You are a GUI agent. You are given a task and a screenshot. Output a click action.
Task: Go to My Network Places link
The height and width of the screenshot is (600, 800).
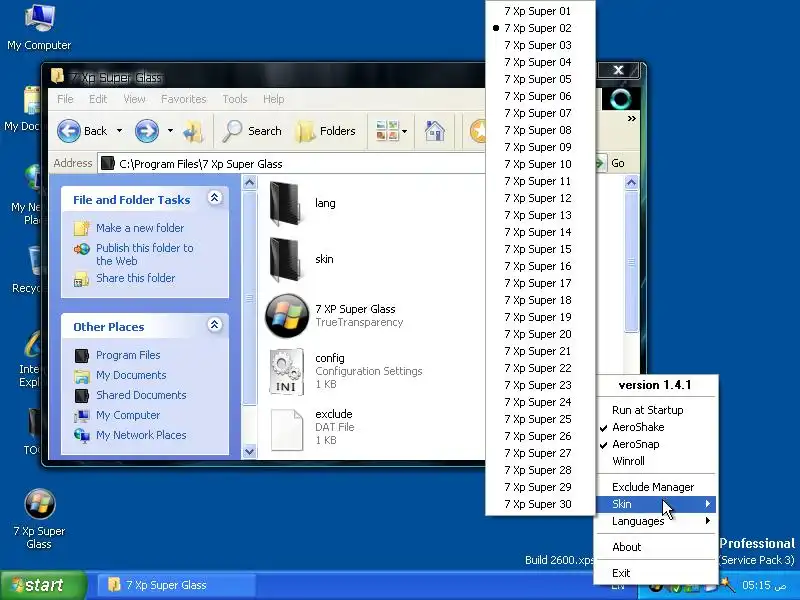[141, 435]
